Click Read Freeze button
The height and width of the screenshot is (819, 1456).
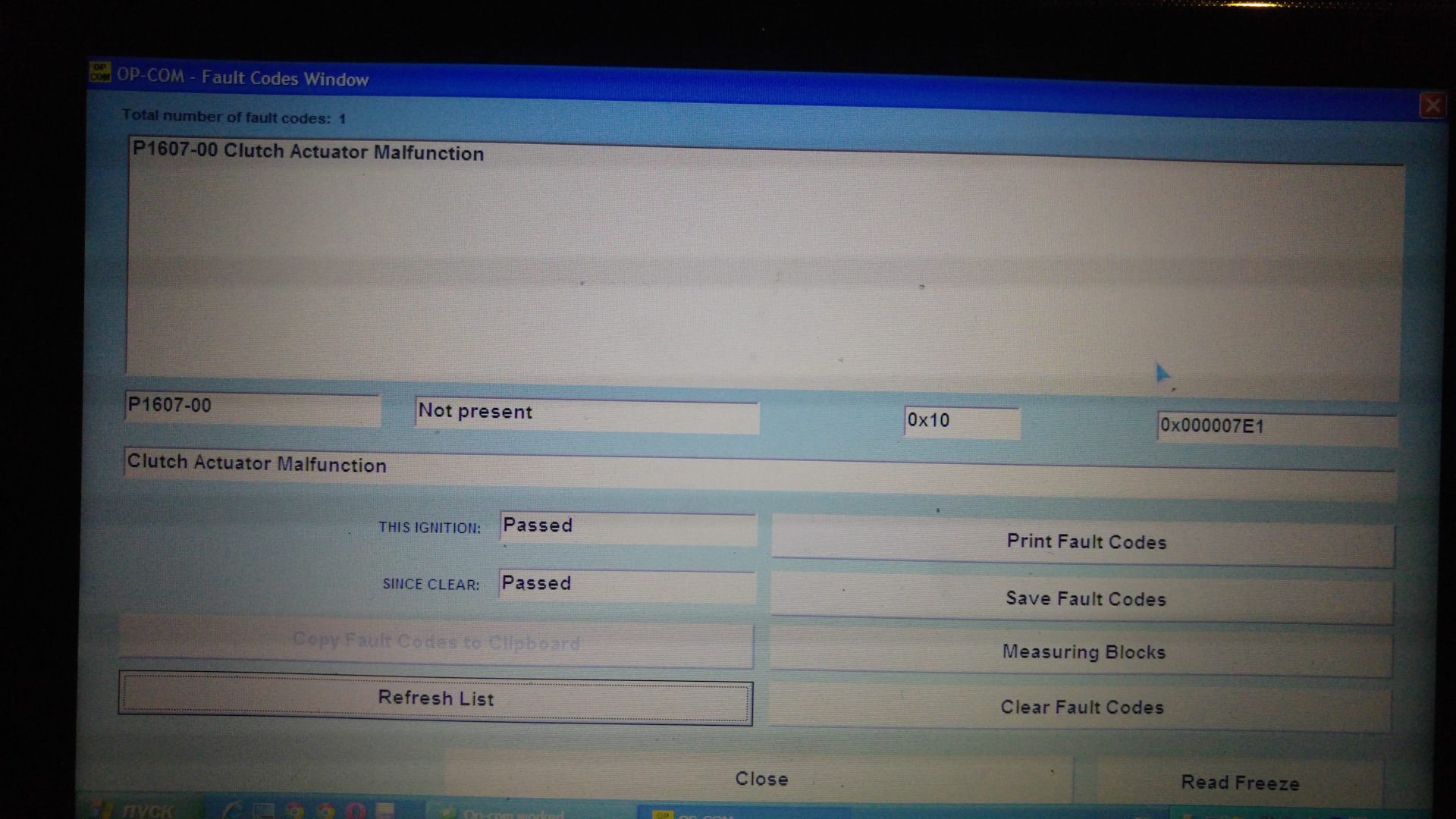click(1241, 783)
